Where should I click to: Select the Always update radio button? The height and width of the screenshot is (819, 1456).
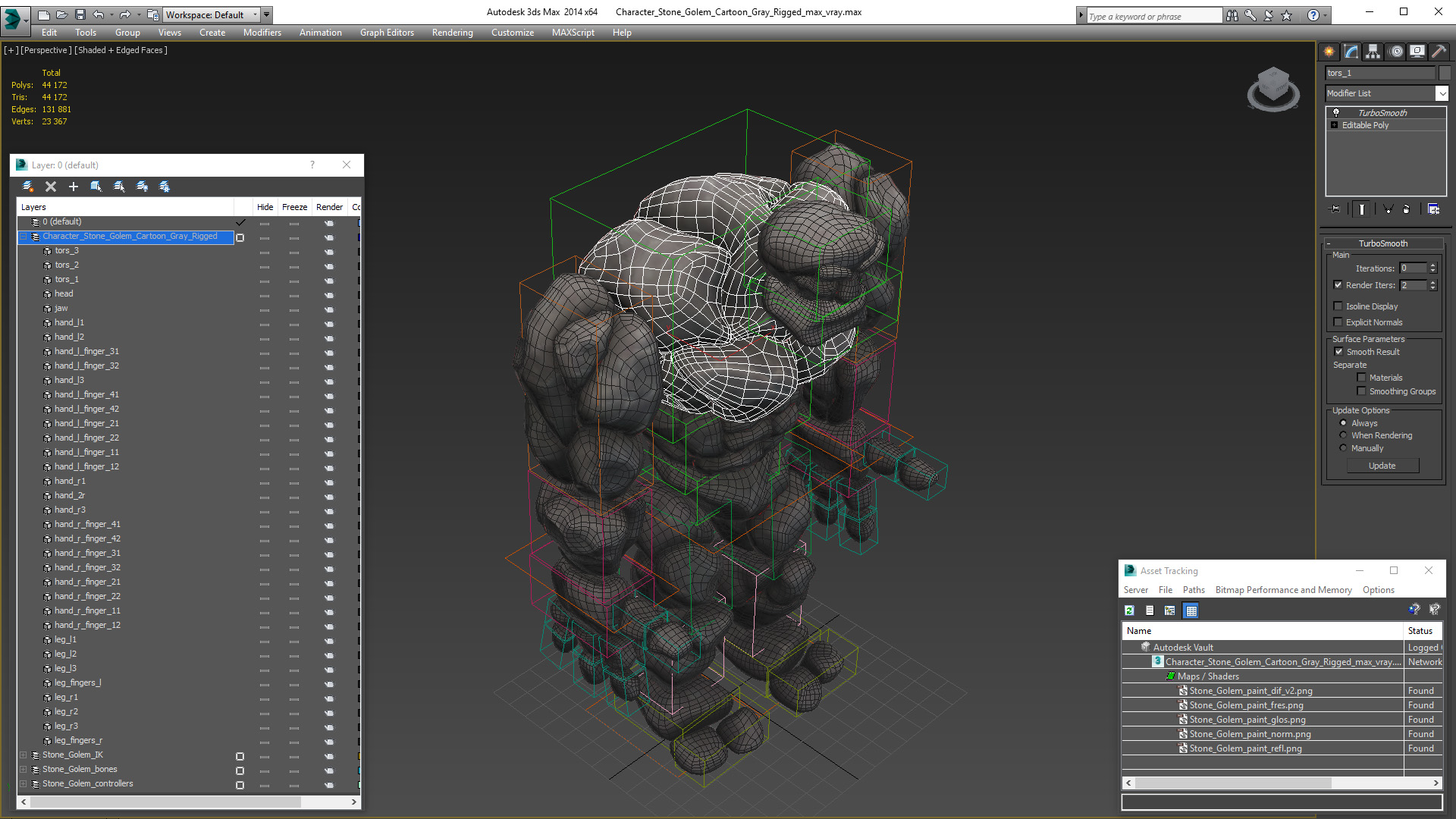click(1344, 423)
